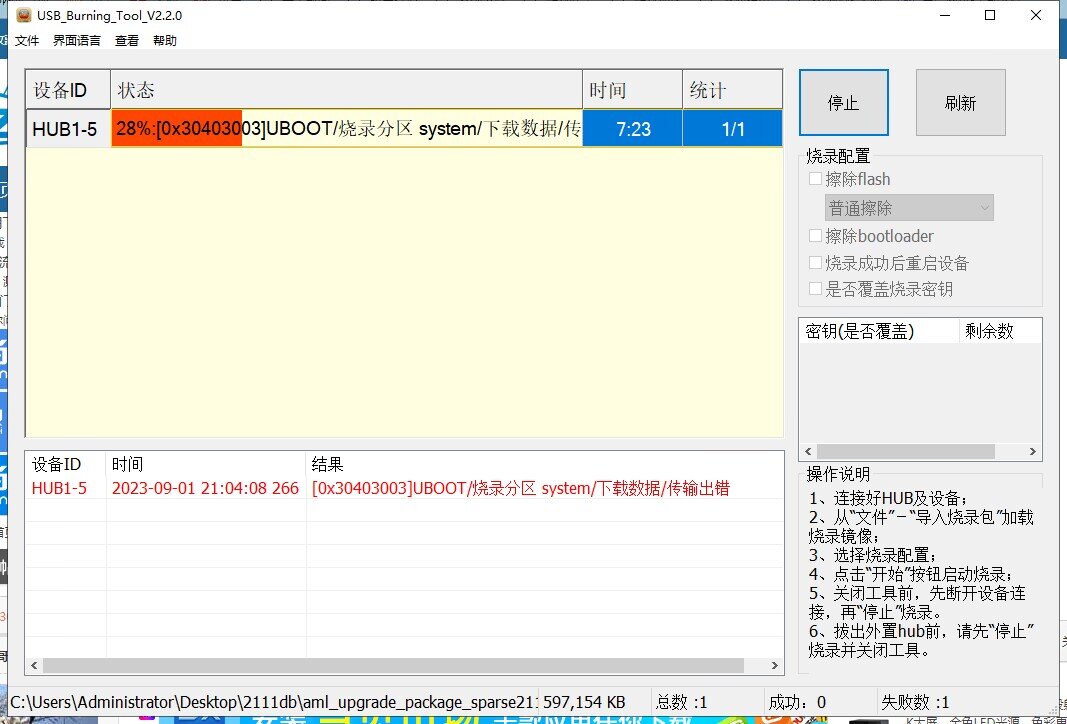Click the 停止 button
The image size is (1067, 724).
coord(843,103)
